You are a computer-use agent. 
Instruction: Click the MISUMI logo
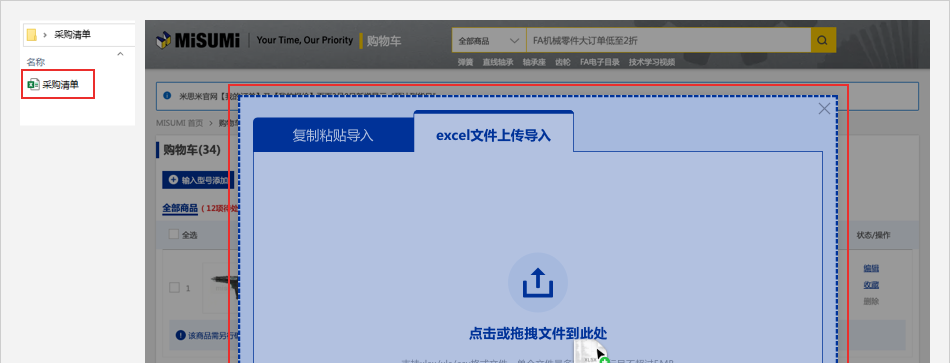pos(198,41)
